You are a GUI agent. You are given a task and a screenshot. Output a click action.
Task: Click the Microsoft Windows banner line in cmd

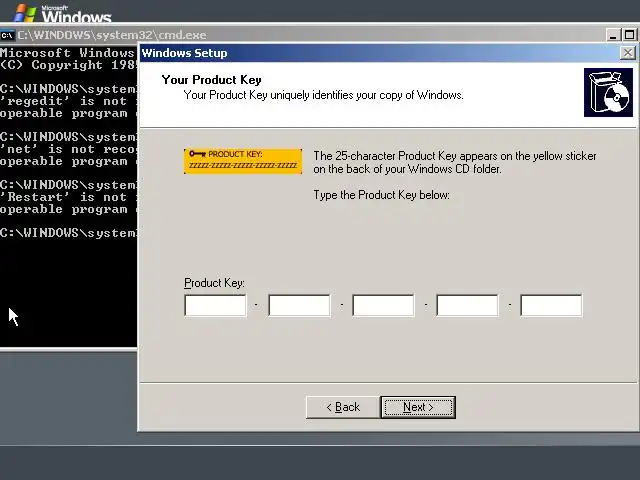(x=69, y=53)
